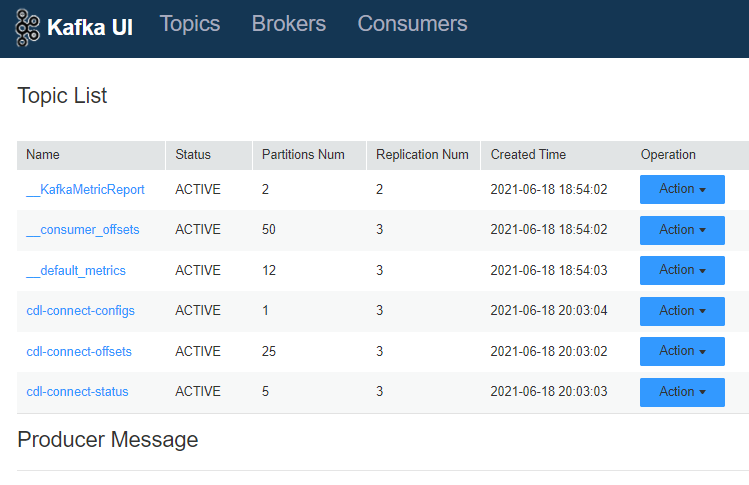Open Action menu for cdl-connect-status
This screenshot has height=485, width=749.
point(682,392)
